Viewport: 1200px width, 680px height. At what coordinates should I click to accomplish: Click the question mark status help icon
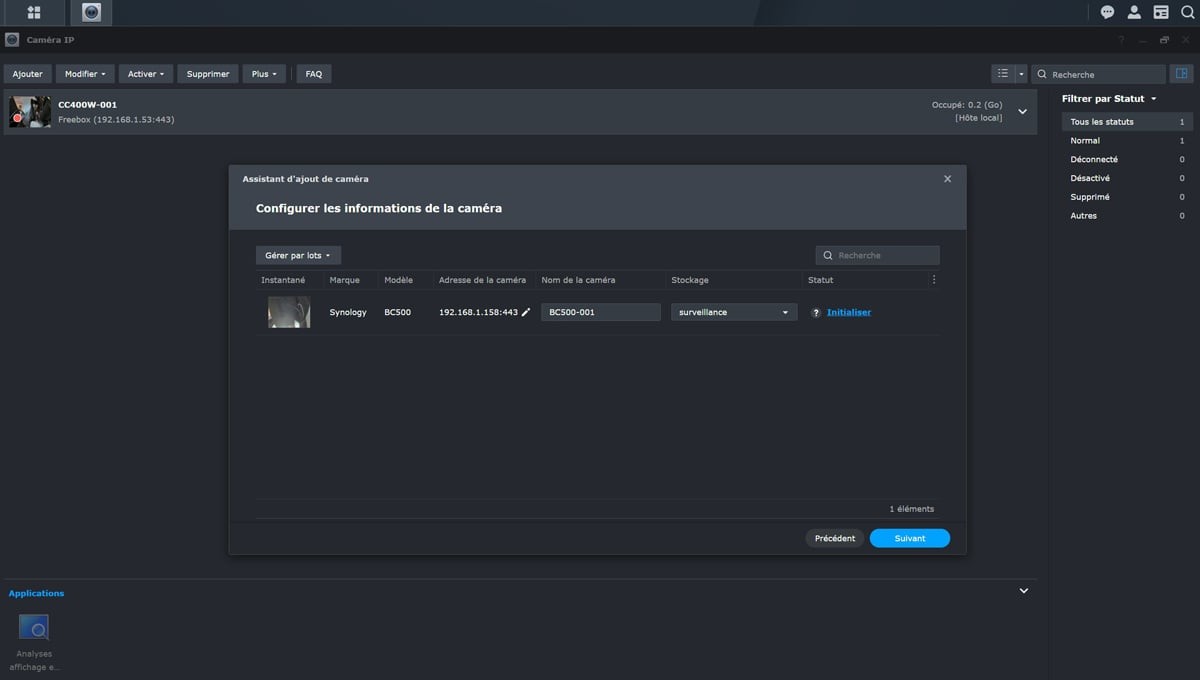pyautogui.click(x=816, y=313)
